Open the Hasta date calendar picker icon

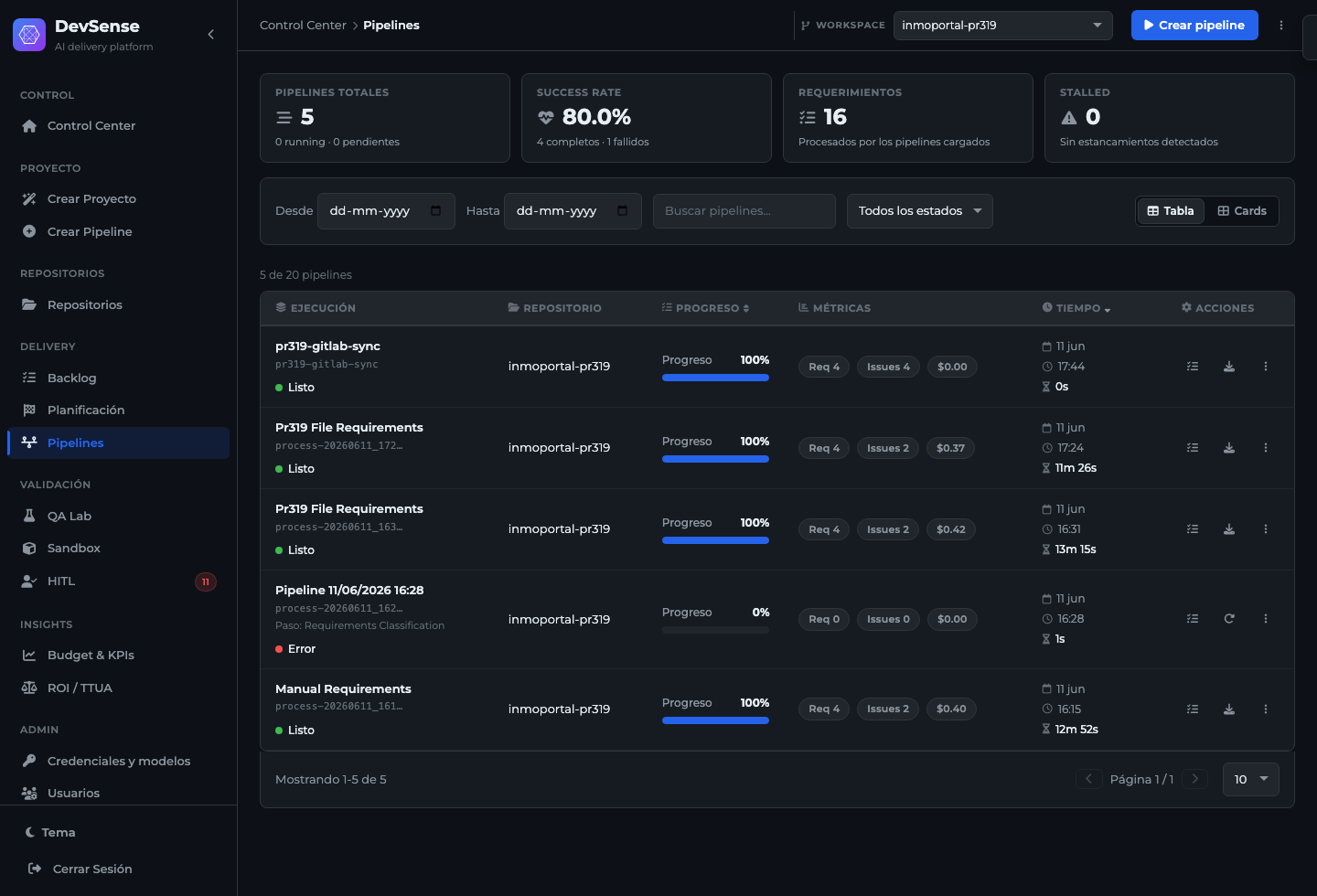(623, 211)
